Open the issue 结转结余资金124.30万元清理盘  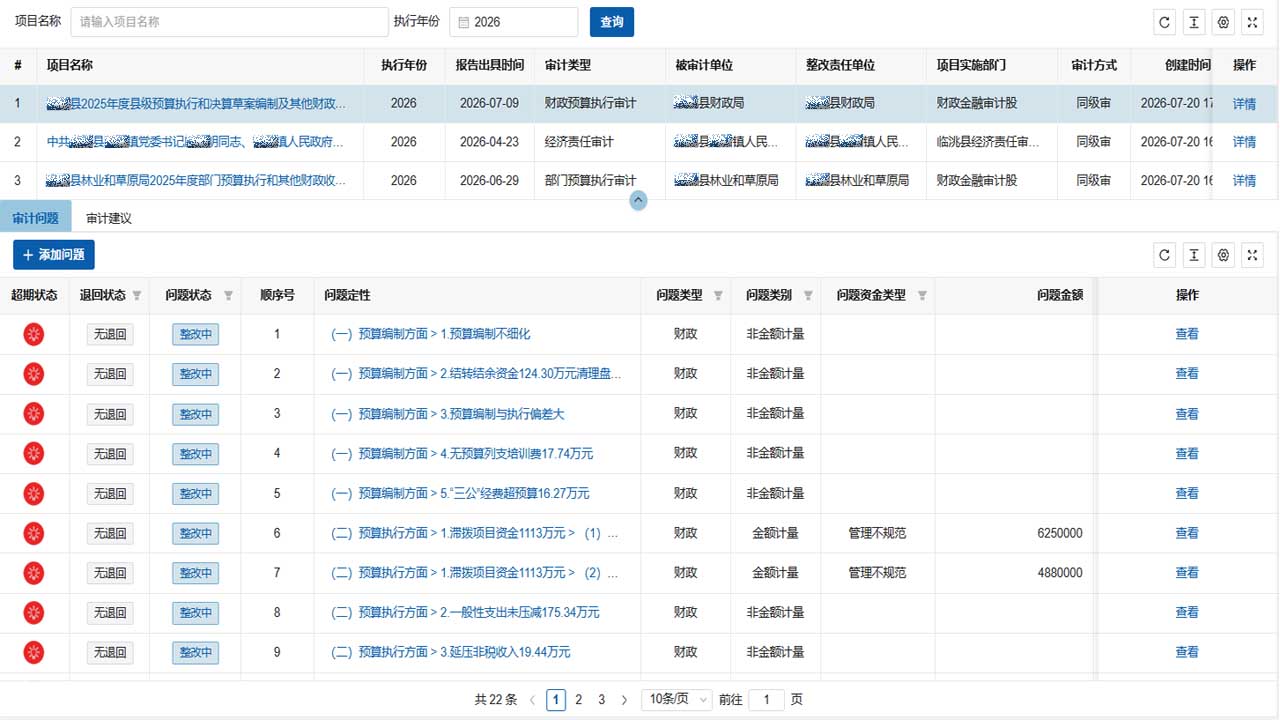[x=476, y=374]
